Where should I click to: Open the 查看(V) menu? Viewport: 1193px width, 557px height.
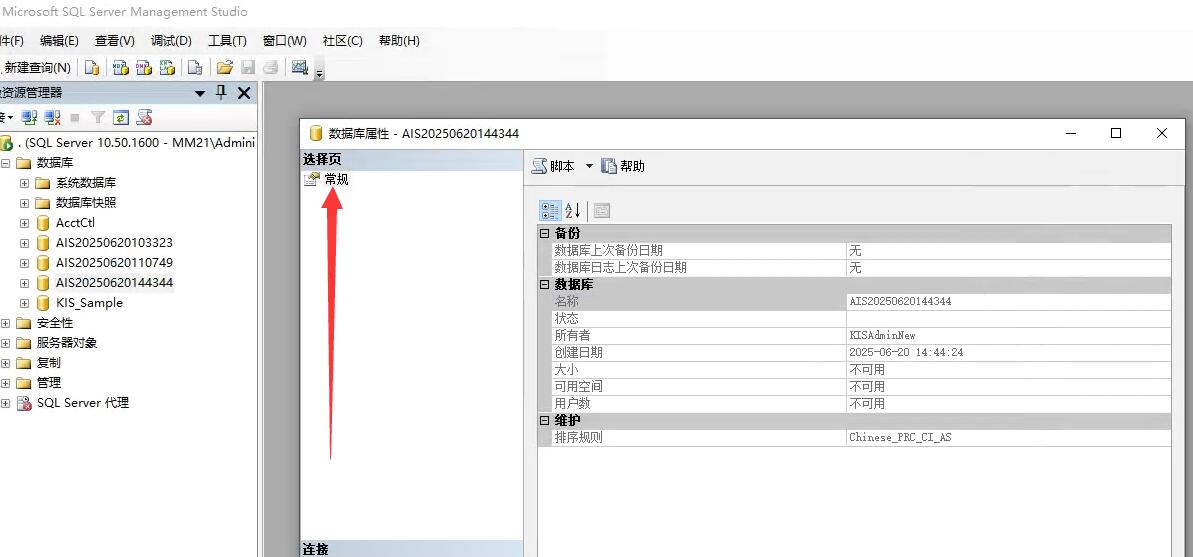tap(115, 40)
